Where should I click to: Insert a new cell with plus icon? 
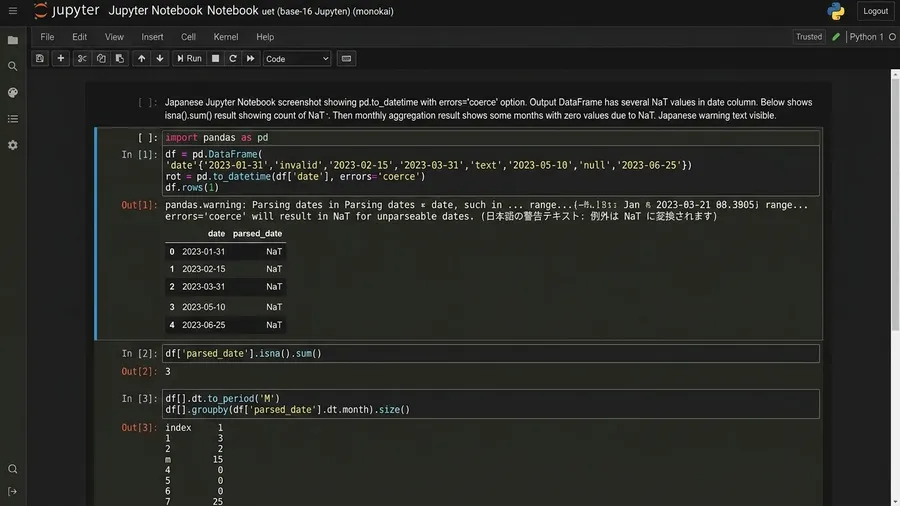coord(60,59)
